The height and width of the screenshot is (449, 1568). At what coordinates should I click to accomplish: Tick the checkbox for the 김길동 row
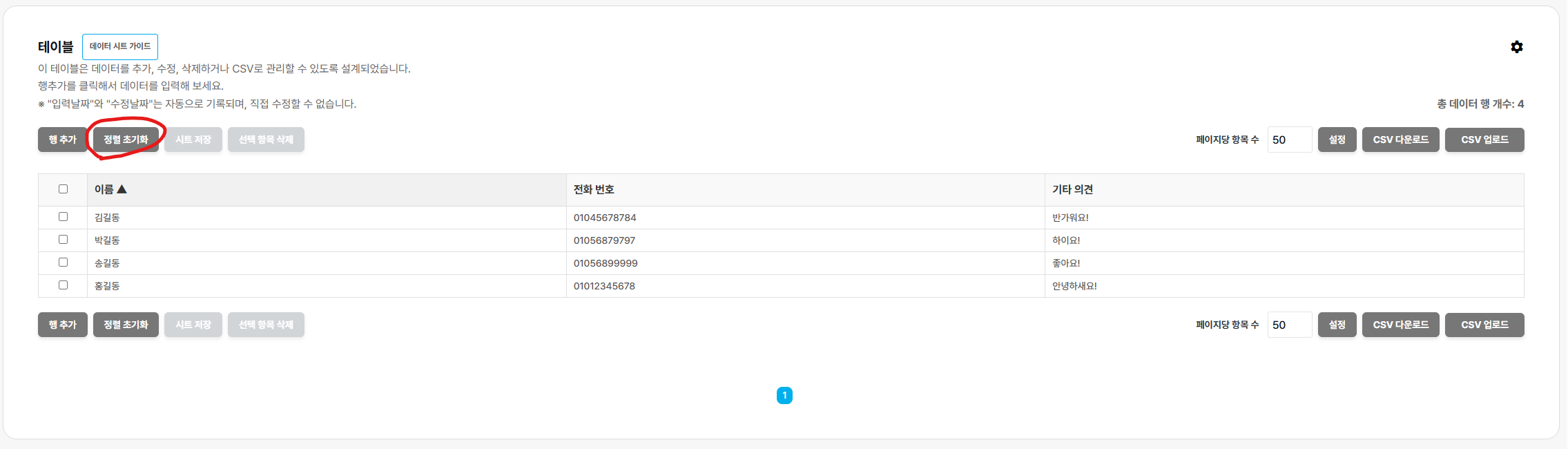point(63,217)
